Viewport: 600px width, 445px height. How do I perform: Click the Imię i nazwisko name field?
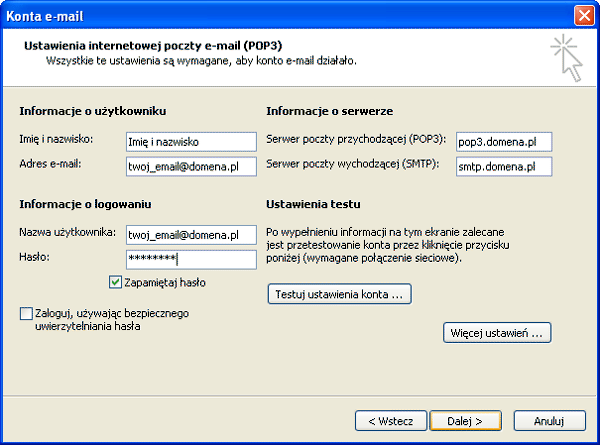point(191,142)
